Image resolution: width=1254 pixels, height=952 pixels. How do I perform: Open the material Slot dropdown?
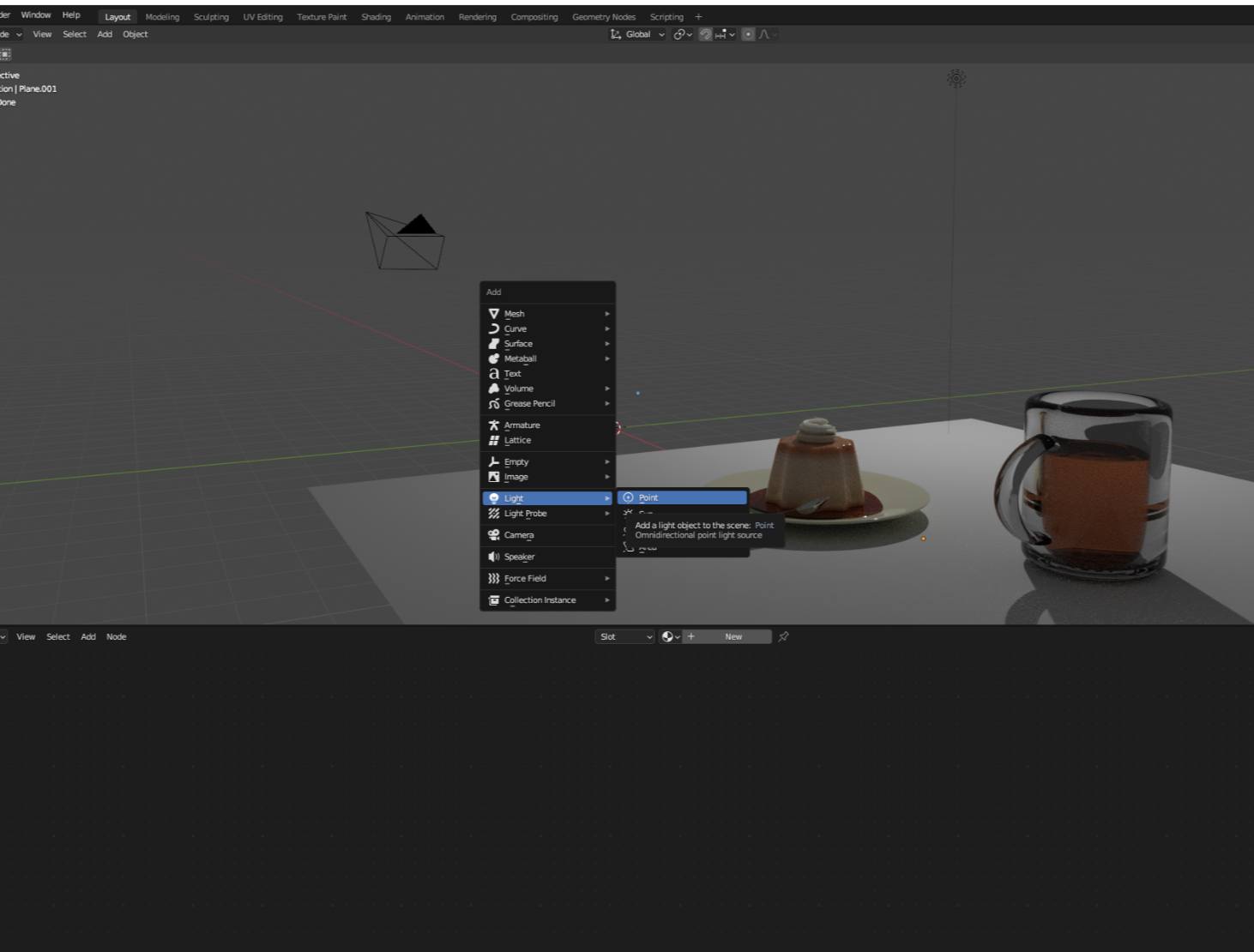(624, 636)
